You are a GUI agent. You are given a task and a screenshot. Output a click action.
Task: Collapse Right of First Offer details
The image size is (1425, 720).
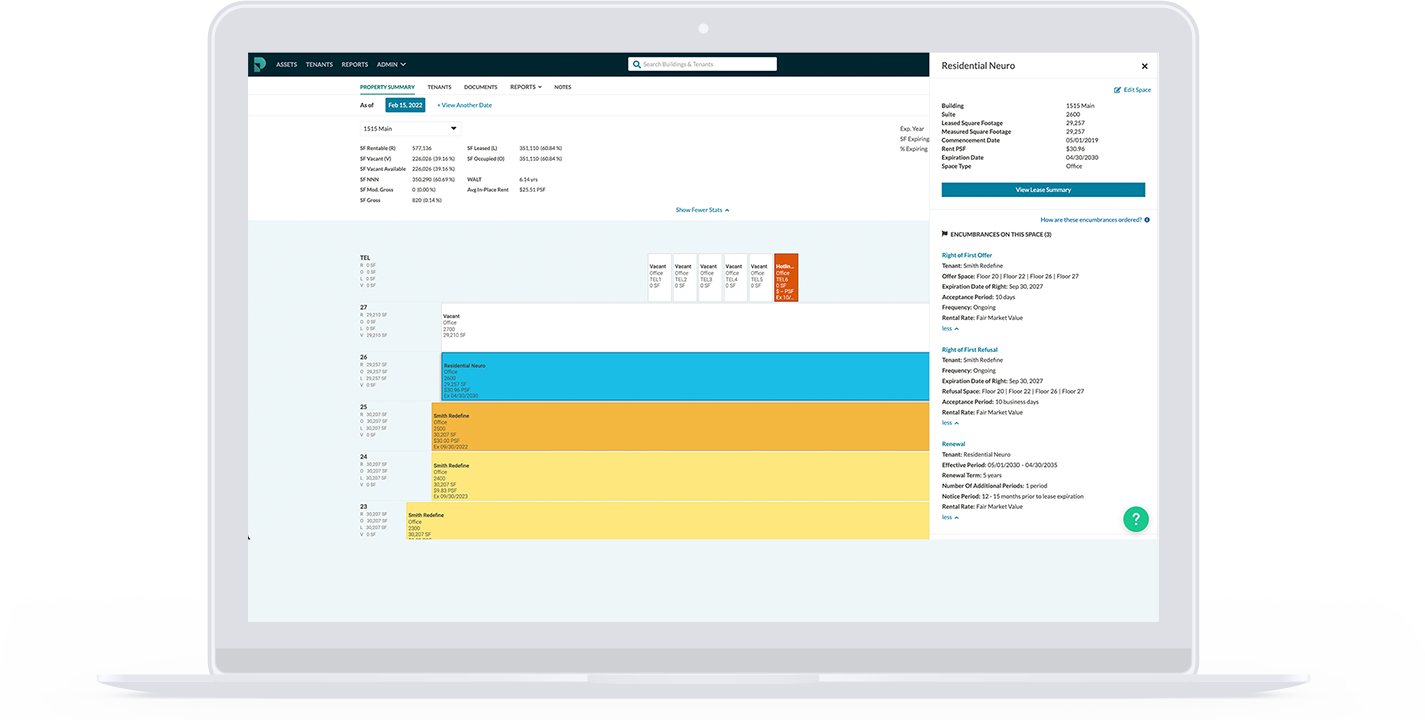click(949, 328)
